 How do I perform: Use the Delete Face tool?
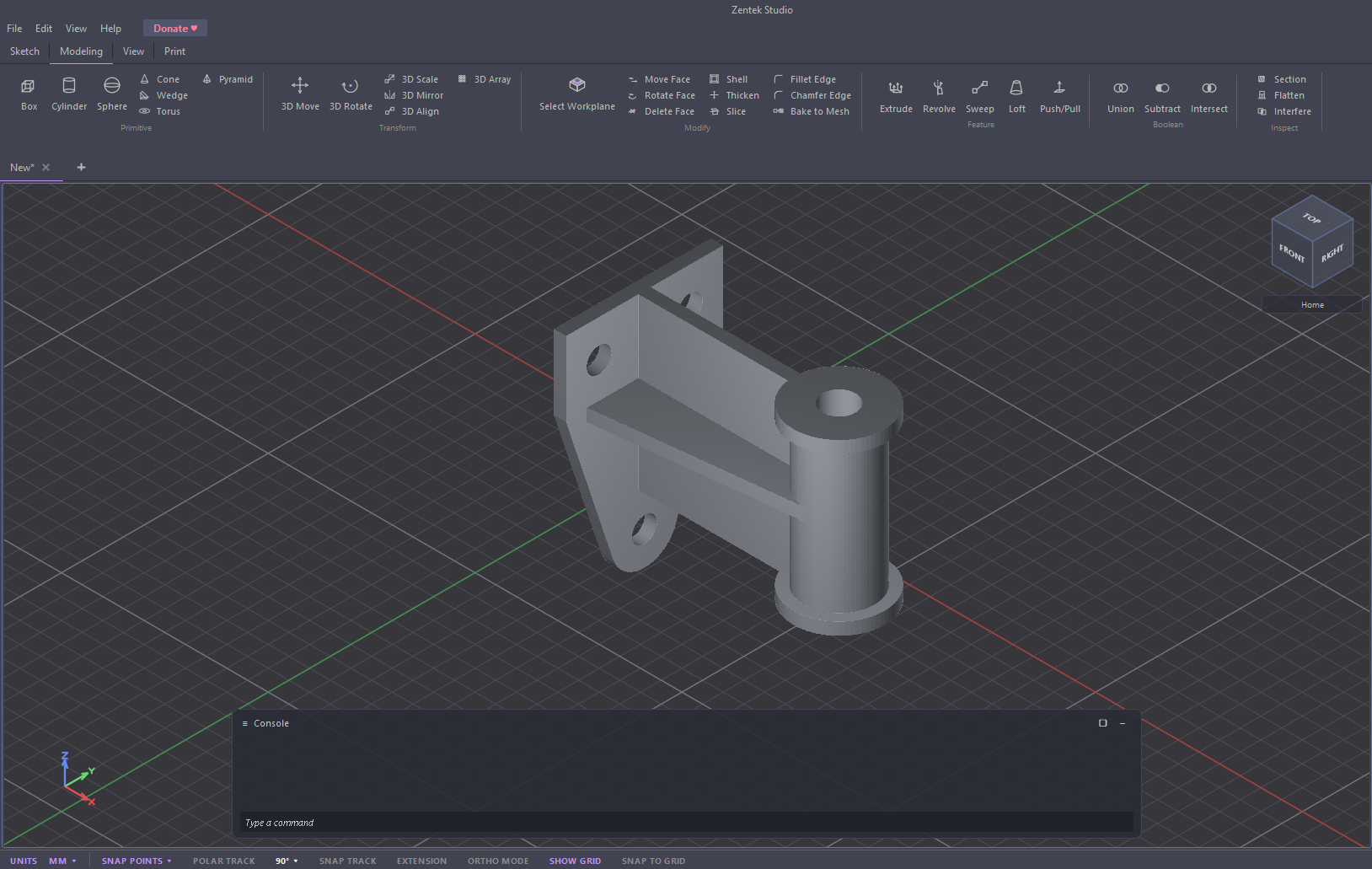(x=661, y=111)
